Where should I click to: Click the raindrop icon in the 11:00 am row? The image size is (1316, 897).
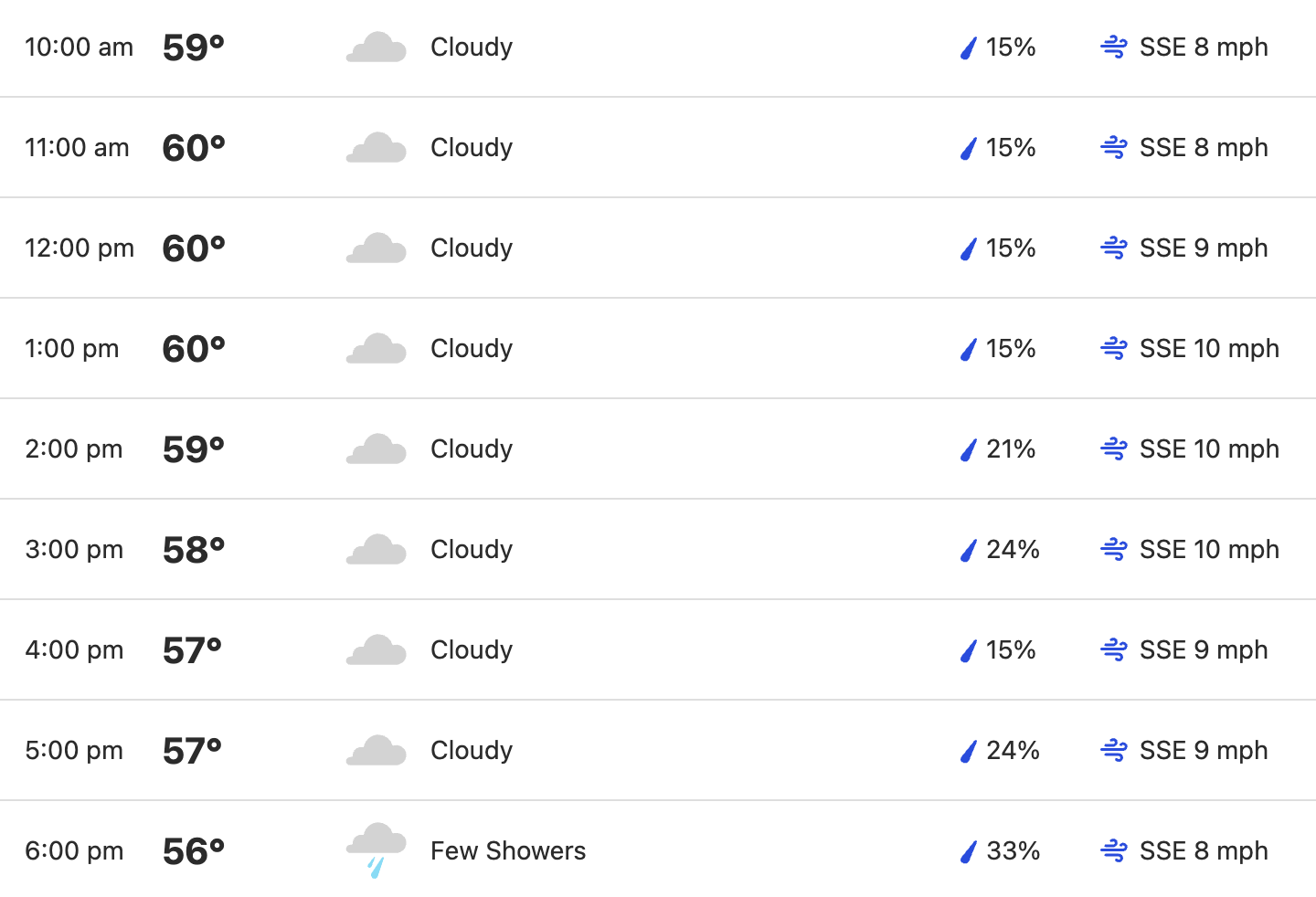[969, 148]
